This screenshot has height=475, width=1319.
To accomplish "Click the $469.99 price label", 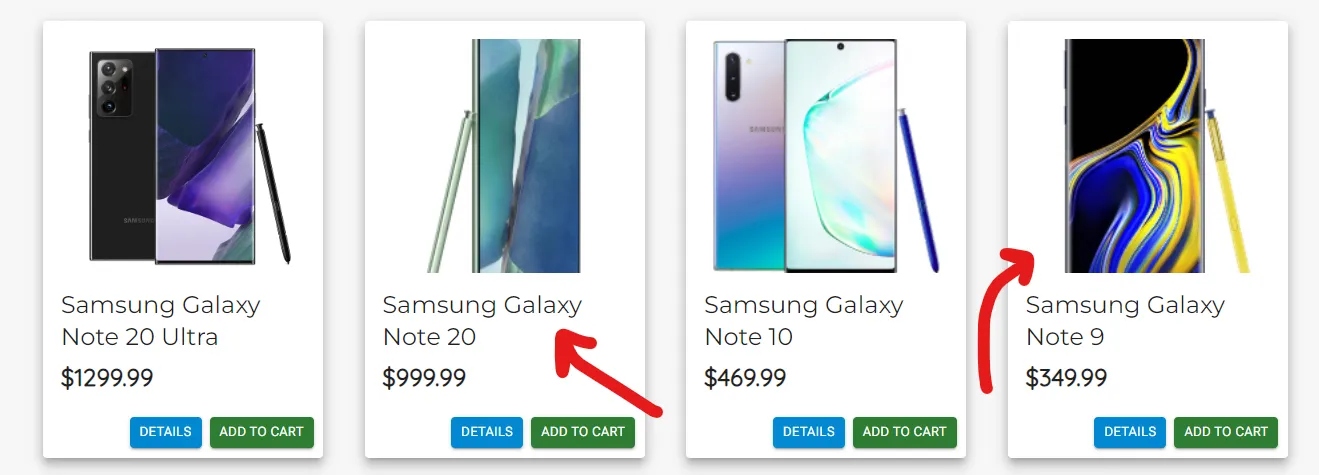I will click(746, 378).
